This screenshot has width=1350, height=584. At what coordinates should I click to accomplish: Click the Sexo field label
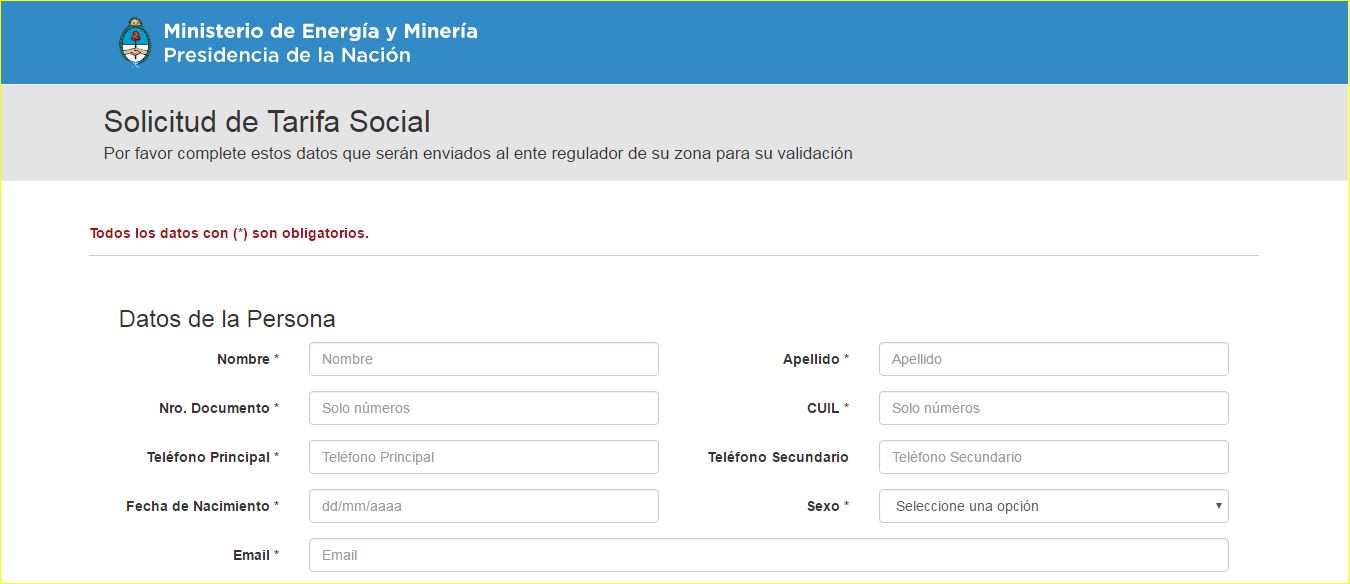click(x=823, y=506)
